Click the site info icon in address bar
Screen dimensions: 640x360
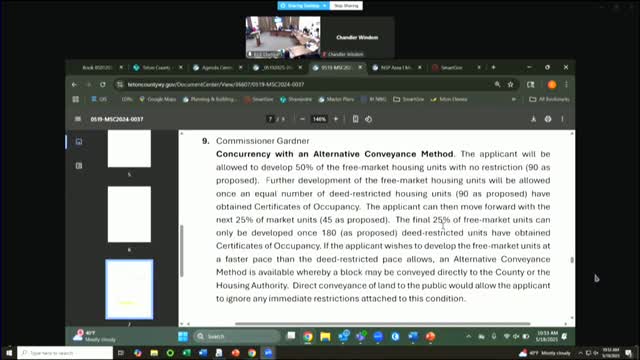tap(120, 84)
